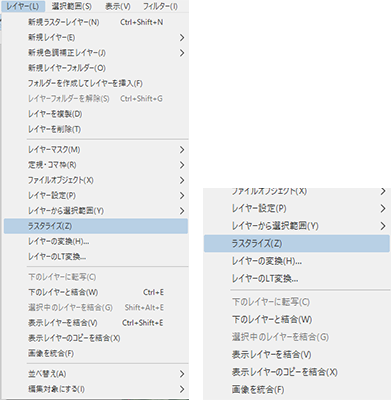Open レイヤーの変換(H)... in the enlarged menu view
This screenshot has height=400, width=391.
tap(297, 261)
